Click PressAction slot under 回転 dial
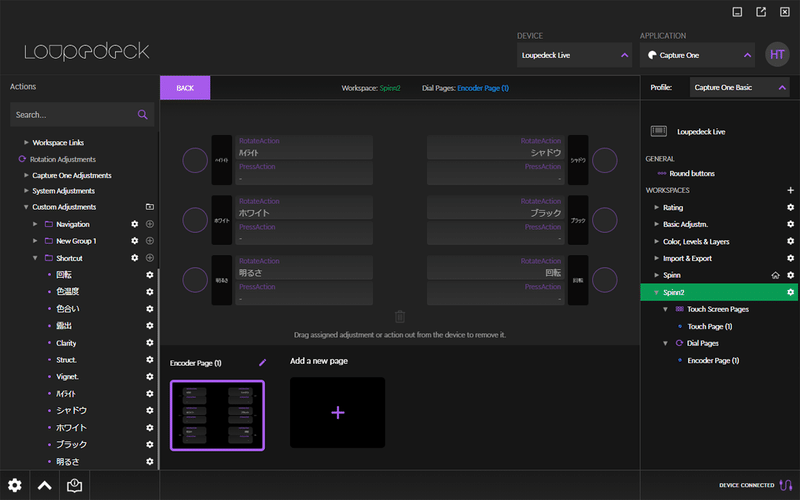Viewport: 800px width, 500px height. pos(495,293)
